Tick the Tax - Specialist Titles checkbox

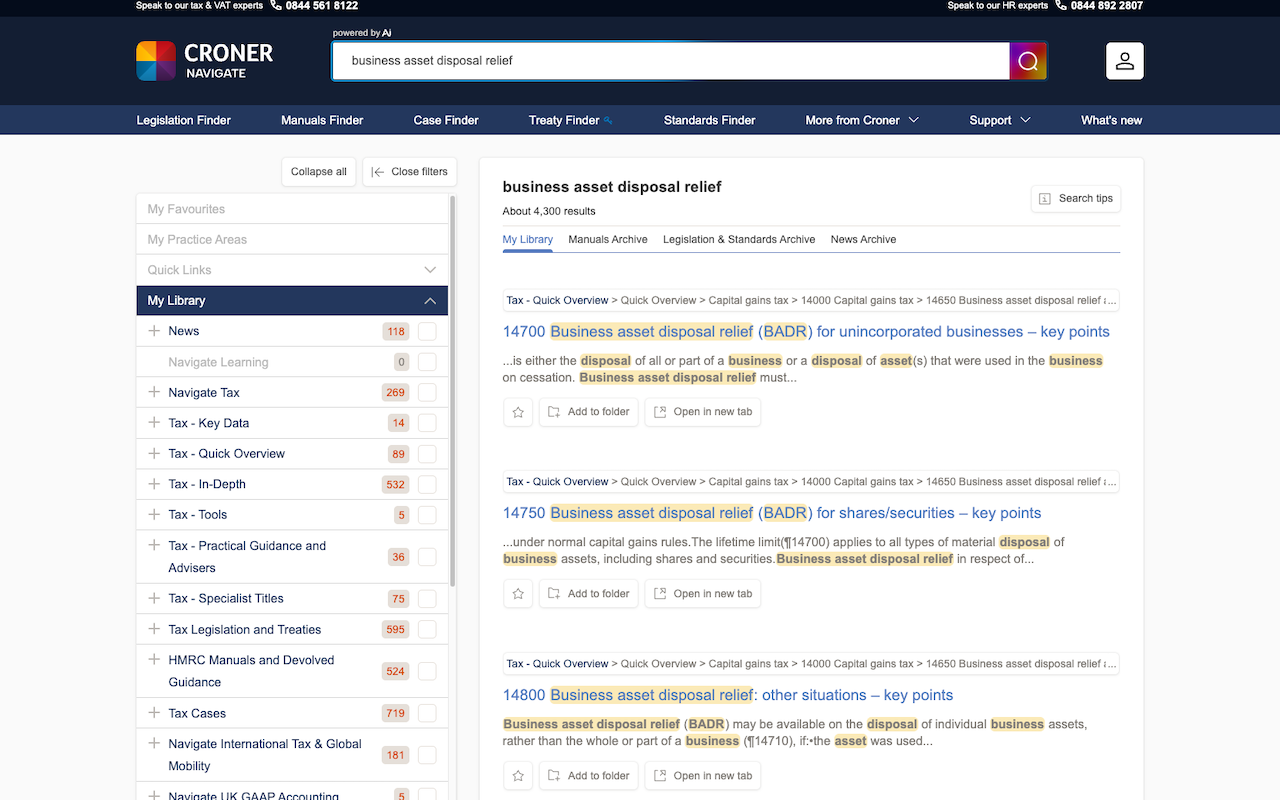tap(427, 599)
